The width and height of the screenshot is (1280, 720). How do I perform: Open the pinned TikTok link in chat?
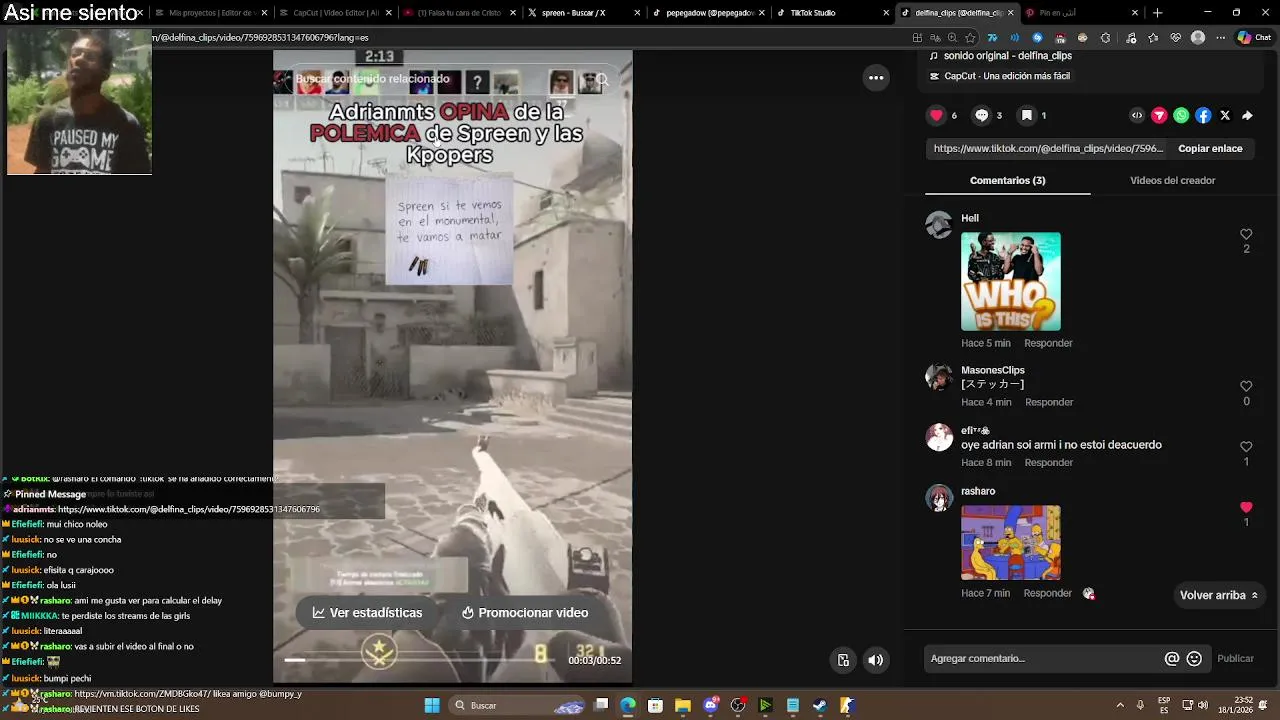point(189,509)
